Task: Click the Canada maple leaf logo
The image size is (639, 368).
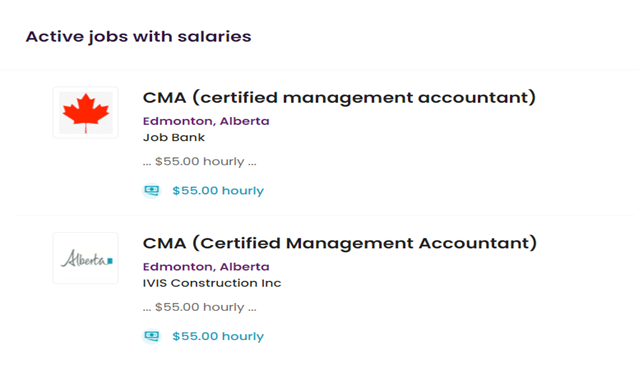Action: point(86,112)
